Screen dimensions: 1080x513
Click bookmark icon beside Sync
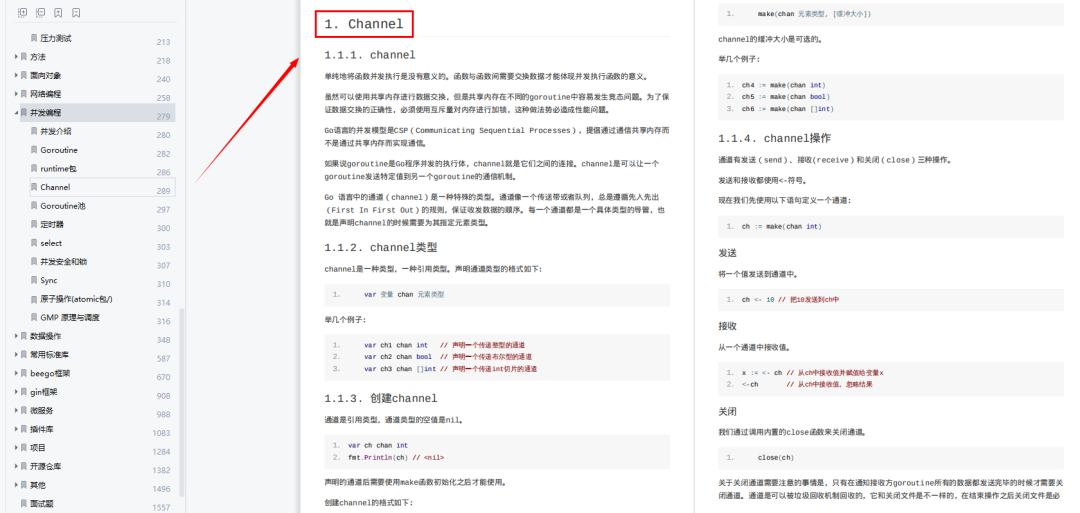point(34,280)
